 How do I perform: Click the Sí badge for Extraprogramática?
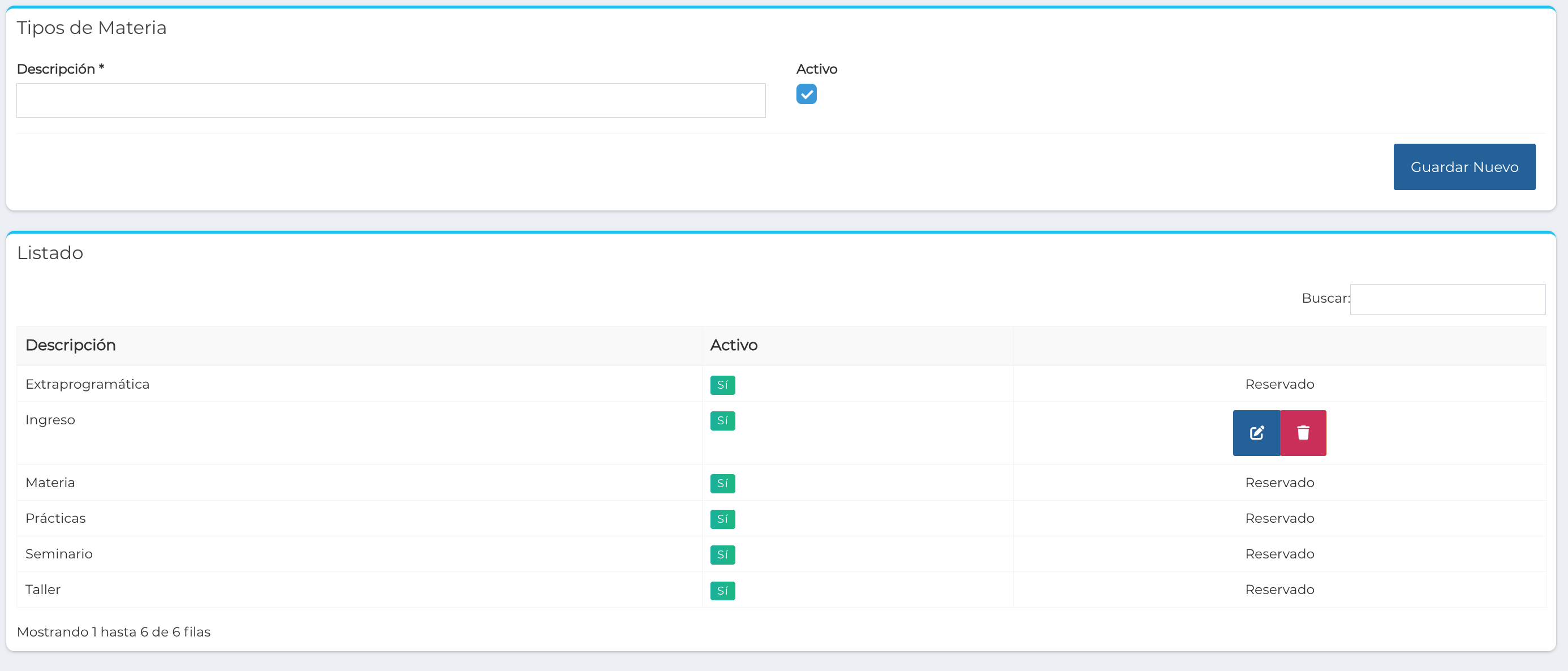click(x=722, y=385)
